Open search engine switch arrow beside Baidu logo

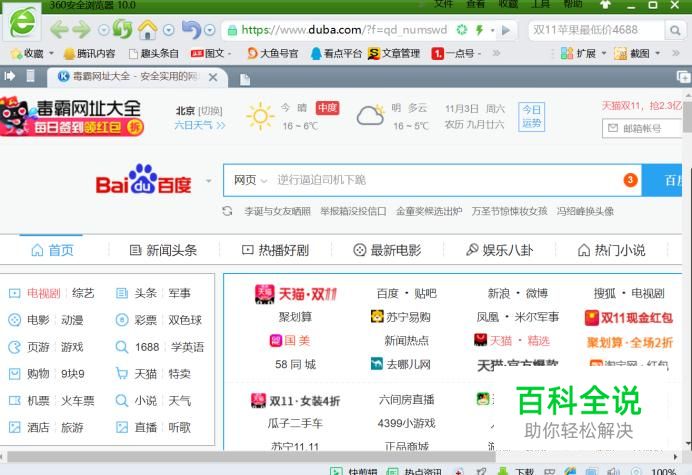pyautogui.click(x=208, y=181)
